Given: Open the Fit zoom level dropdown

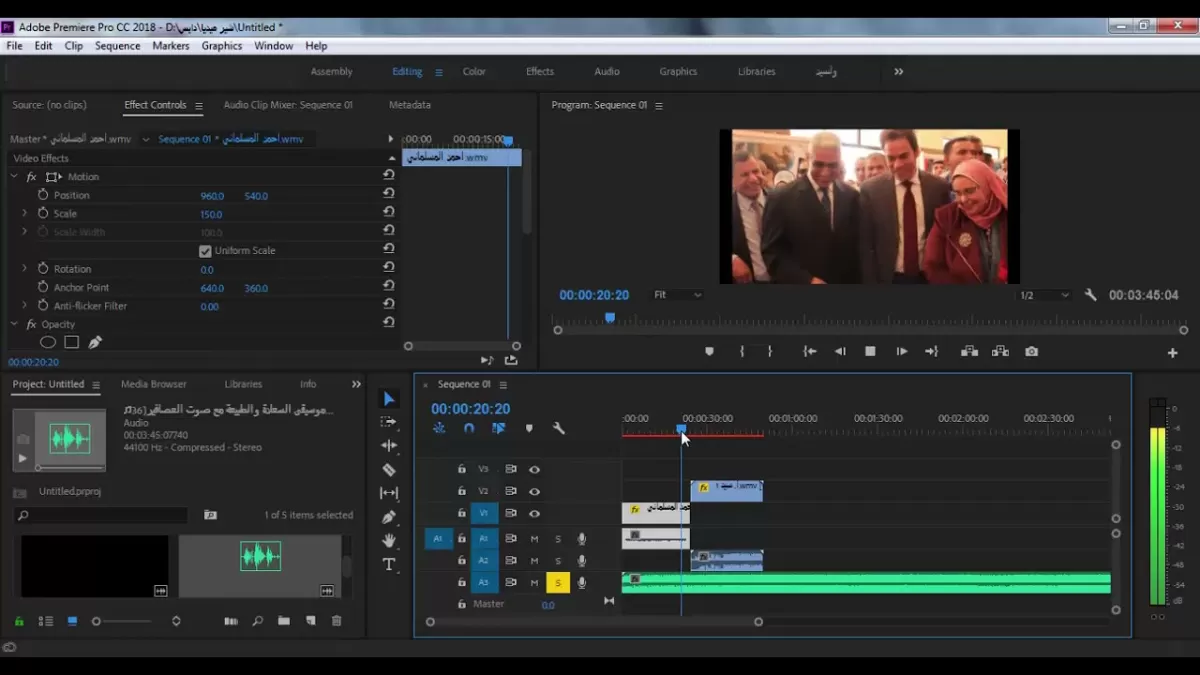Looking at the screenshot, I should [678, 295].
